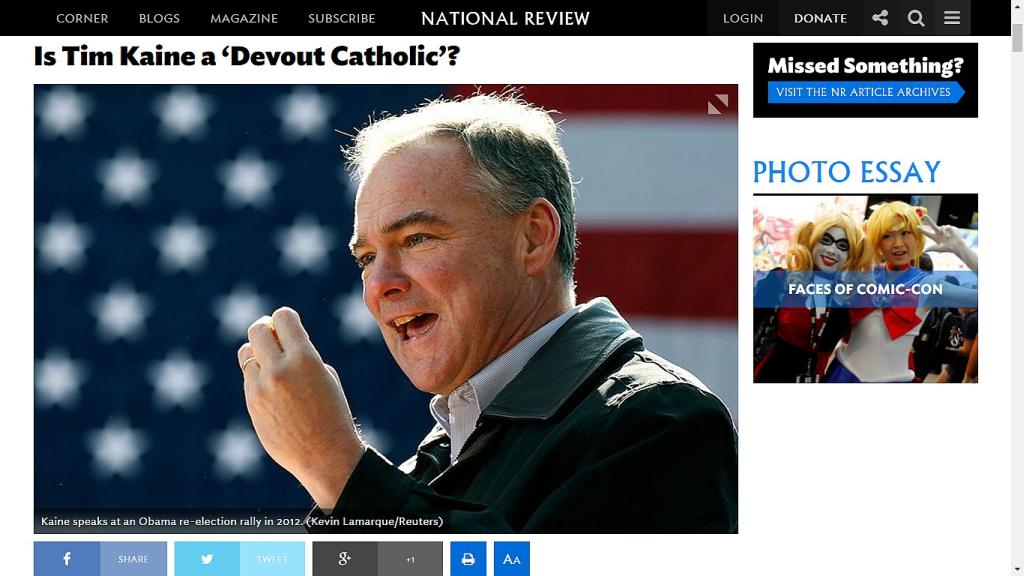The image size is (1024, 576).
Task: Open the Blogs menu item
Action: click(x=159, y=18)
